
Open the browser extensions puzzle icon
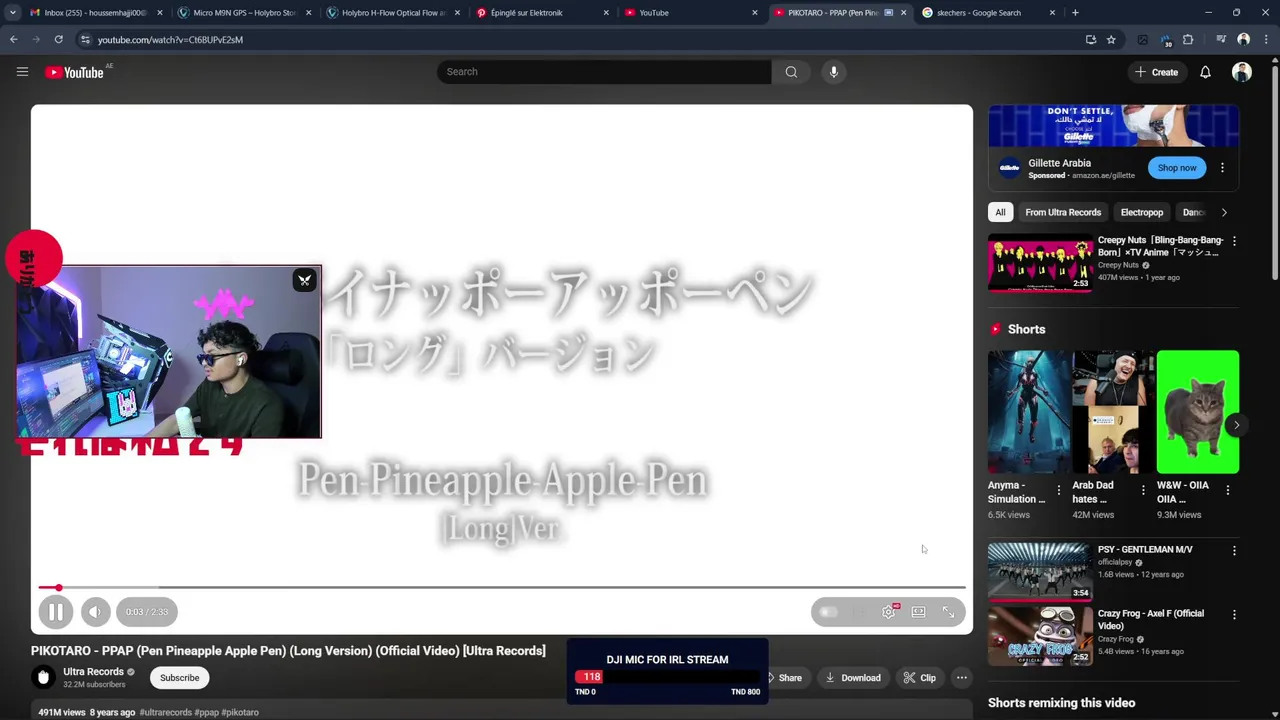pos(1188,40)
